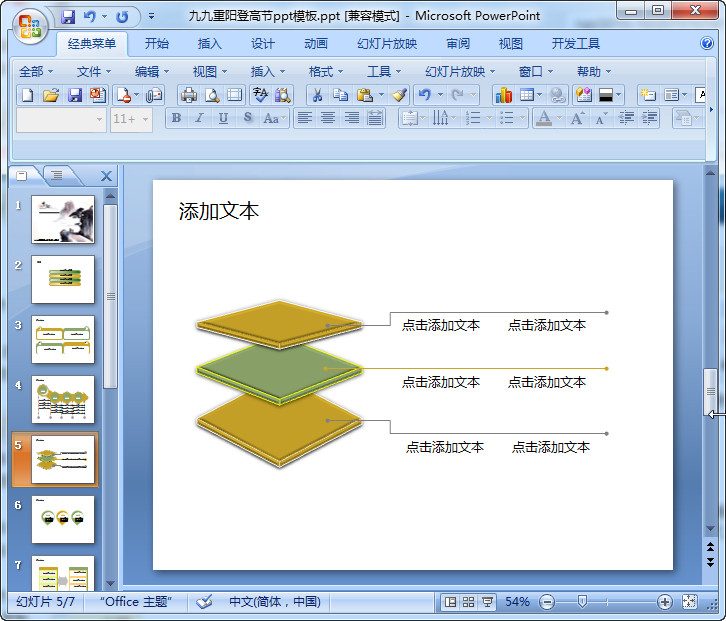Open the 设计 ribbon tab

point(263,44)
